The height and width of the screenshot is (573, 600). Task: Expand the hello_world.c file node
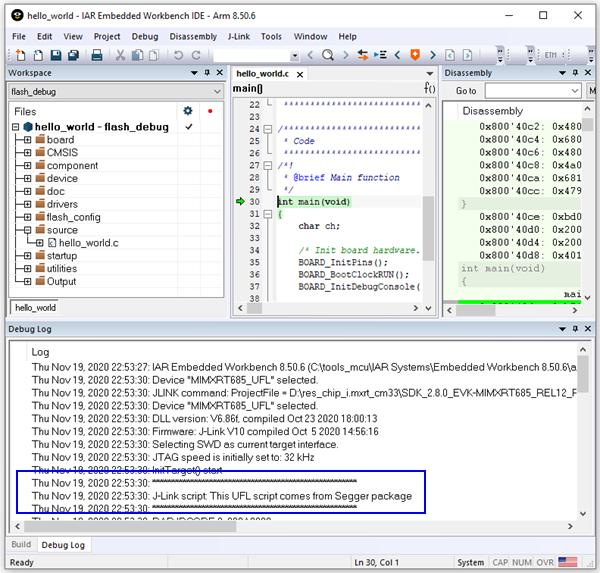click(39, 243)
